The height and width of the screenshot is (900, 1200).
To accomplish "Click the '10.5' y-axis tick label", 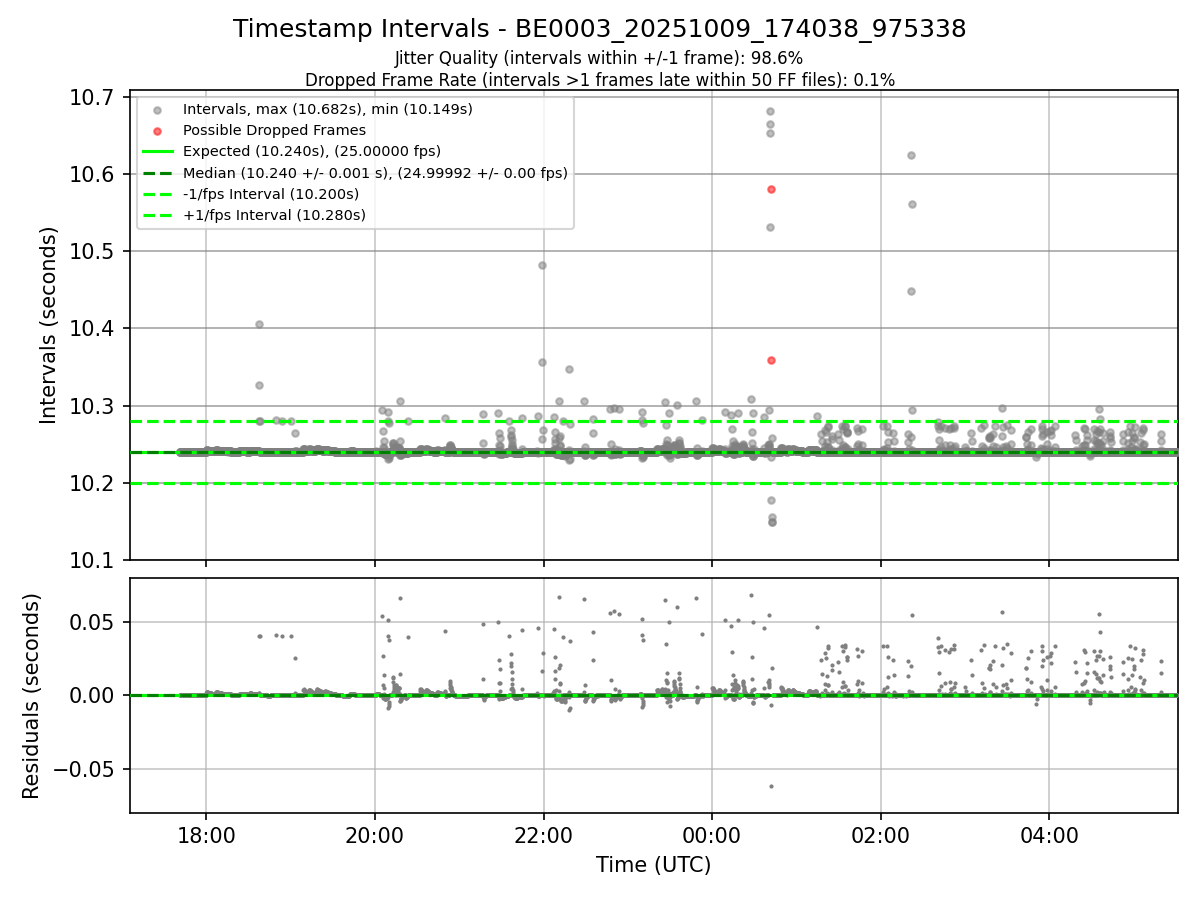I will tap(93, 251).
